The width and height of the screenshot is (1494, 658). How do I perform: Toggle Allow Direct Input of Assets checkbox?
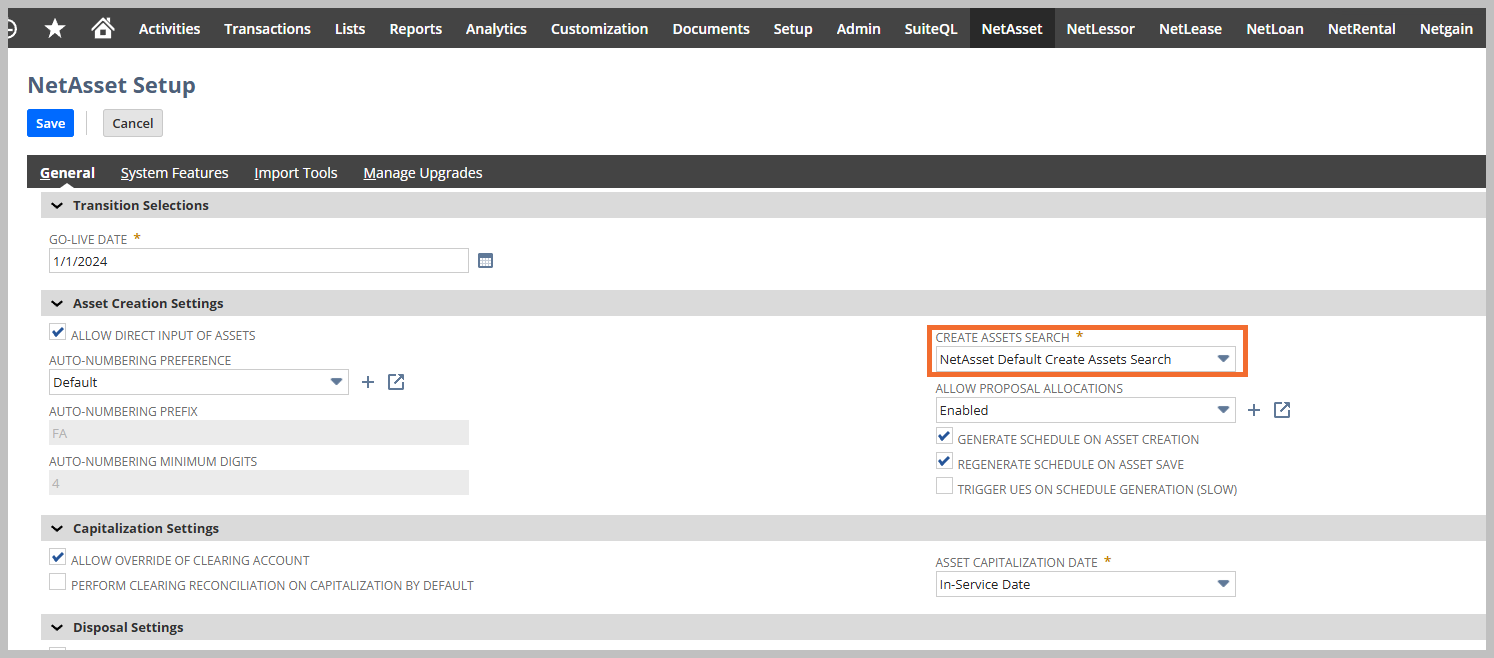(x=58, y=333)
